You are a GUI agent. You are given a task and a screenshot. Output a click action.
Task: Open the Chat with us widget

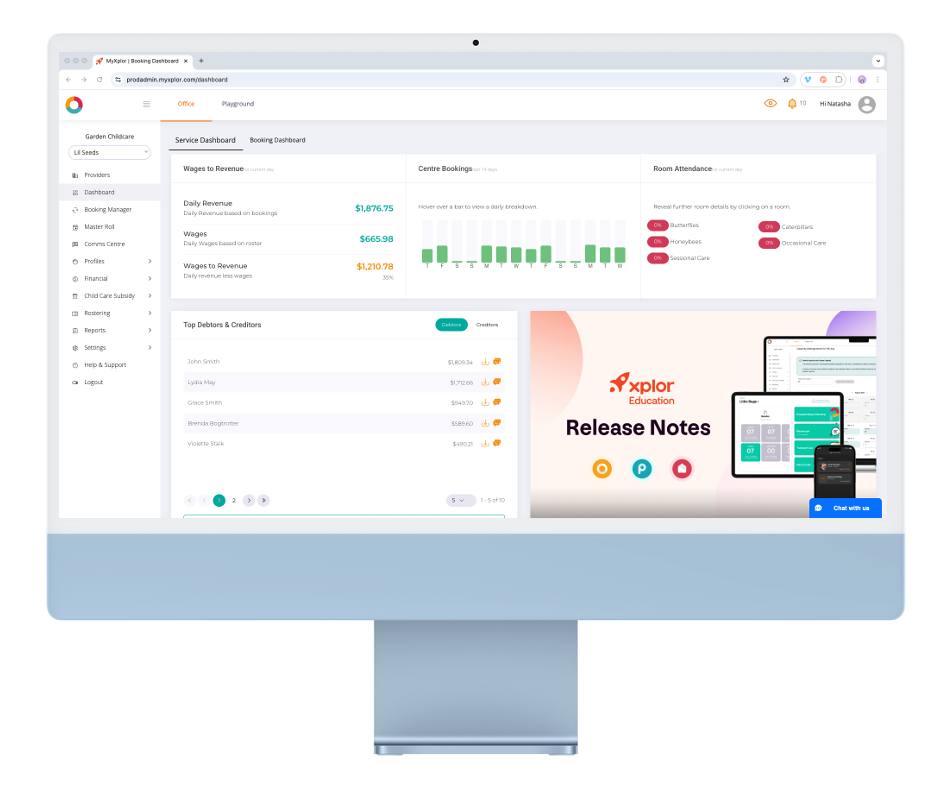[x=845, y=508]
